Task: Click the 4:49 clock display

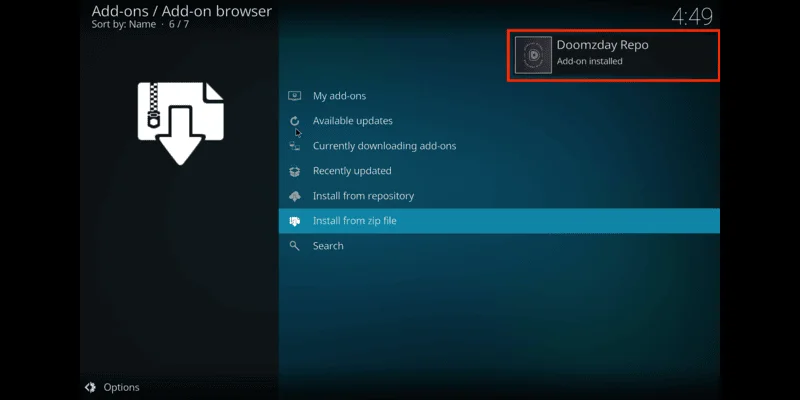Action: click(x=692, y=17)
